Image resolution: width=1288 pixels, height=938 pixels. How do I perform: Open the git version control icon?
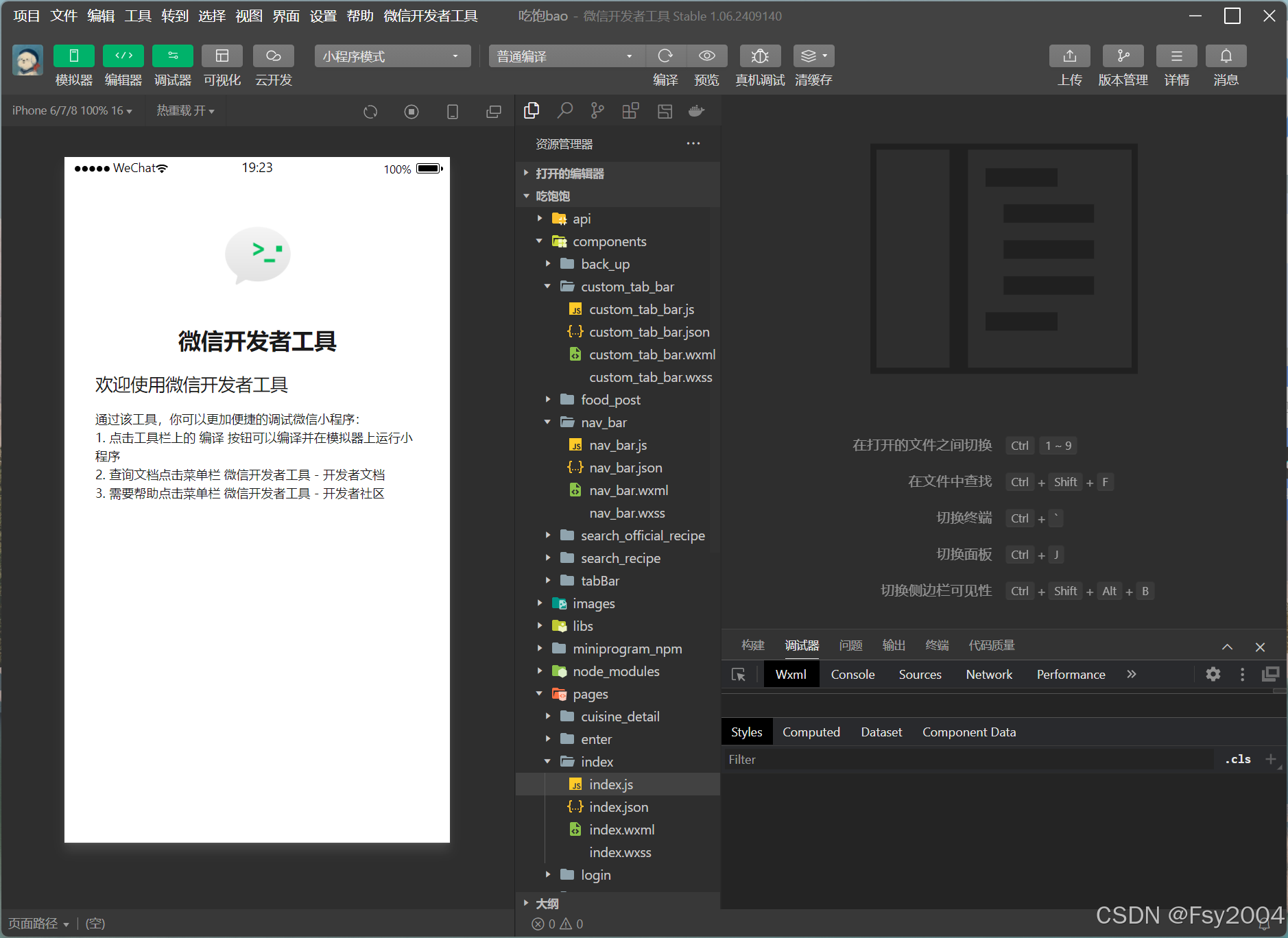click(596, 110)
